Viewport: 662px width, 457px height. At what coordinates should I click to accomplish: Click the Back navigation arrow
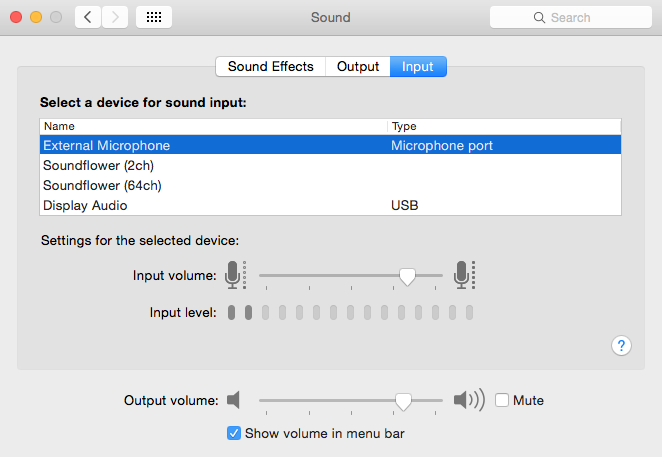click(88, 17)
